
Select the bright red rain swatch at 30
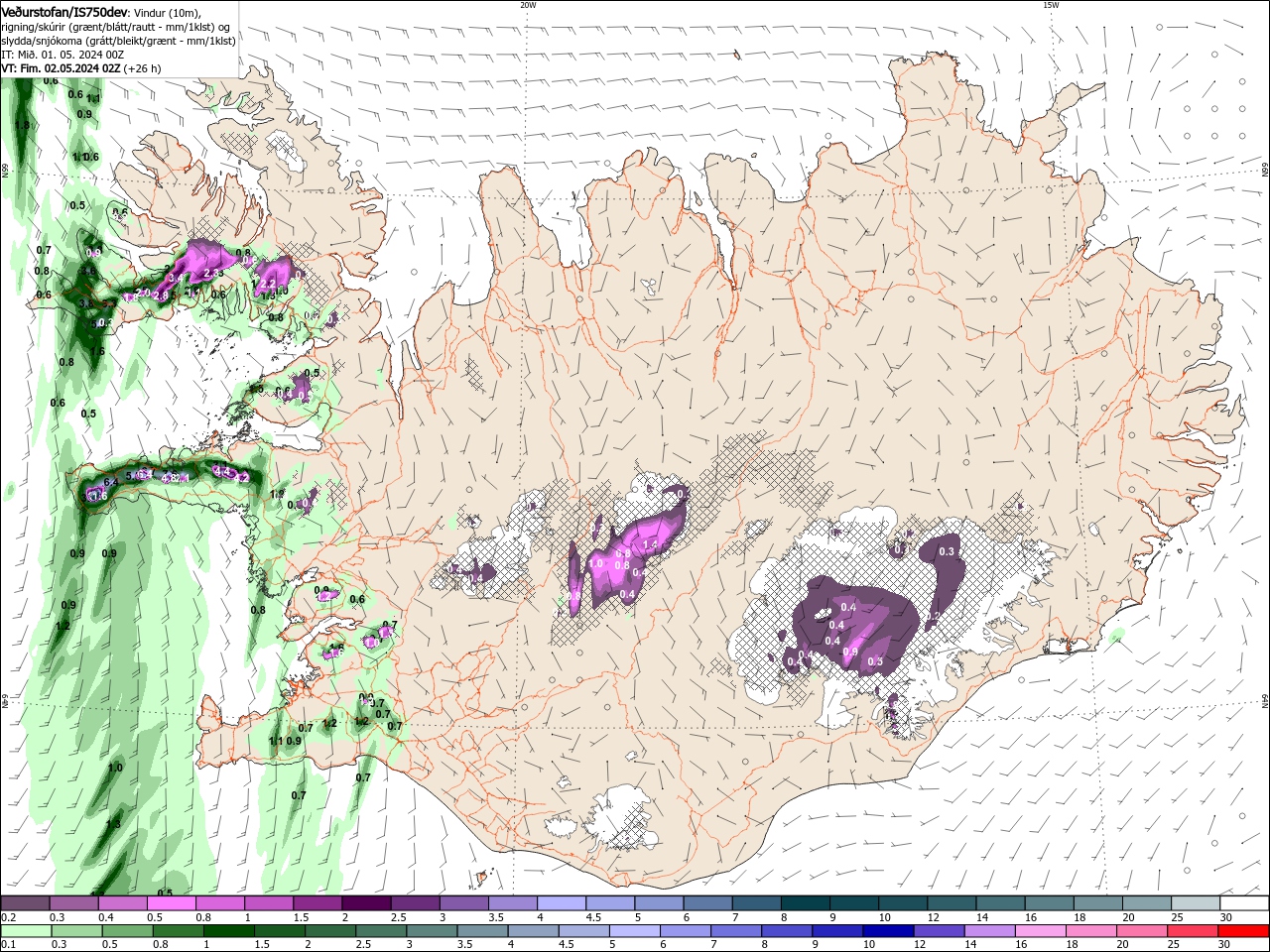(1243, 931)
